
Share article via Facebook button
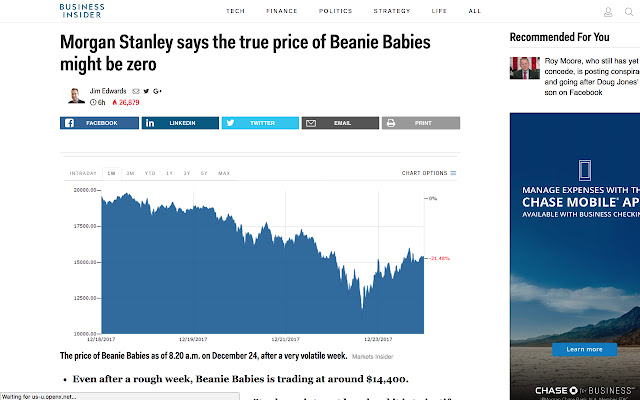pyautogui.click(x=99, y=123)
